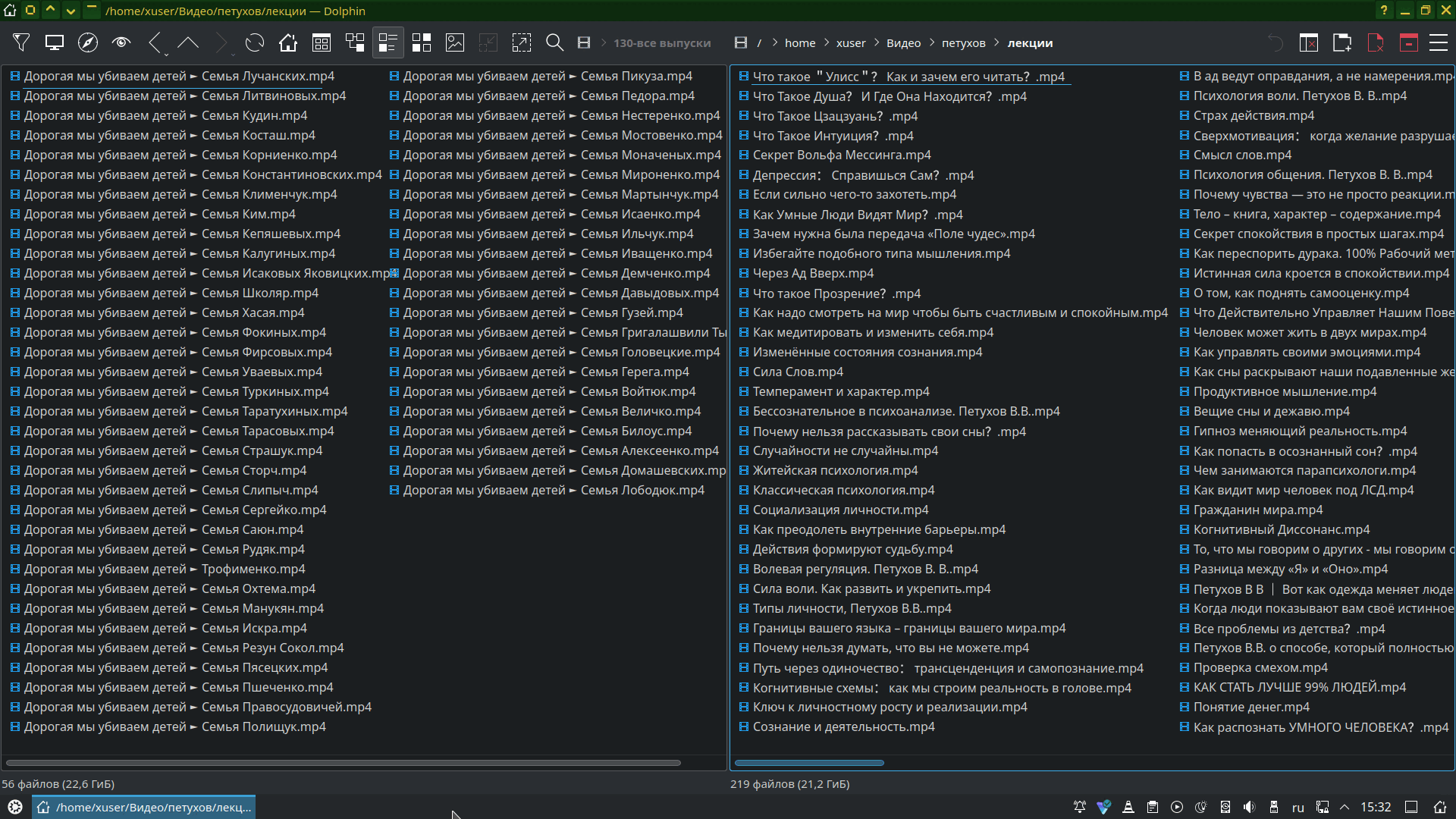Click the titlebar pin square button
Viewport: 1456px width, 819px height.
[x=30, y=11]
